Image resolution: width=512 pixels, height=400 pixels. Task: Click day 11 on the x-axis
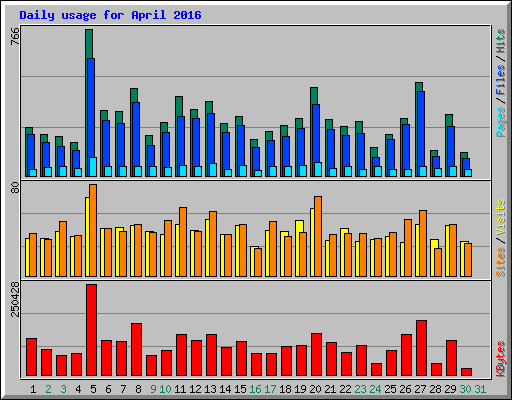tap(180, 389)
